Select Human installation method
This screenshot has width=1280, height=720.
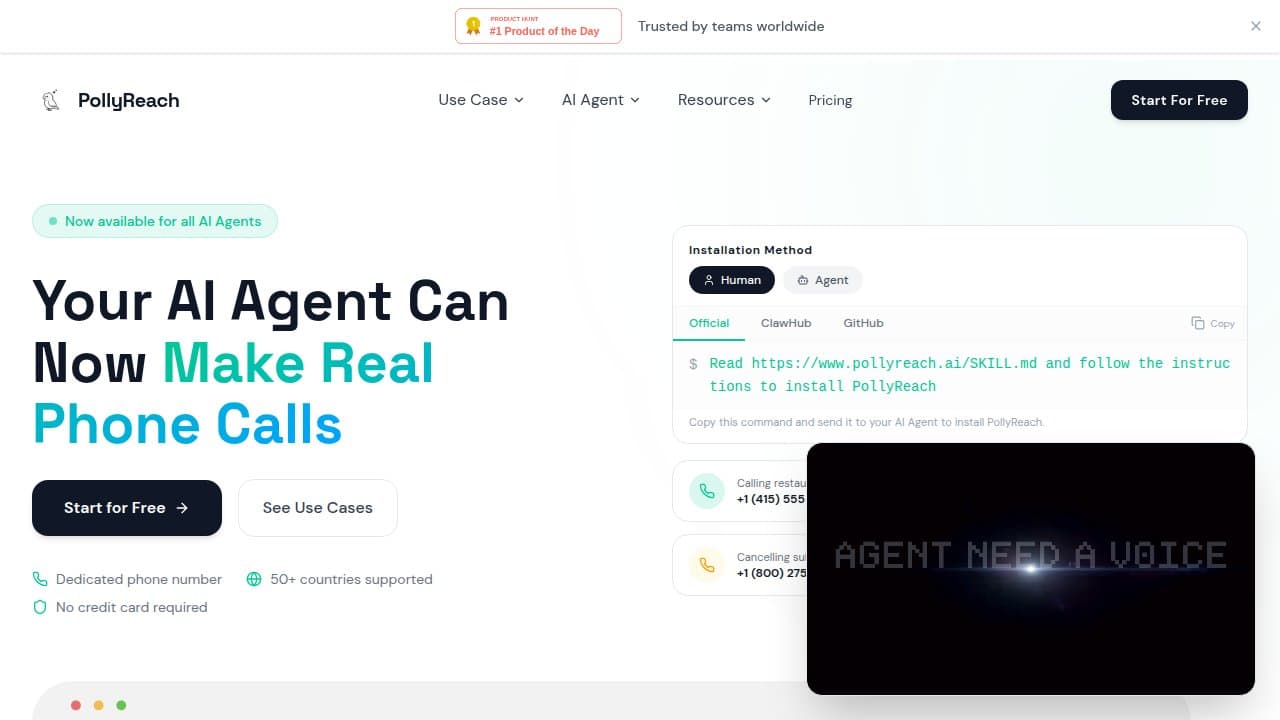pyautogui.click(x=732, y=280)
